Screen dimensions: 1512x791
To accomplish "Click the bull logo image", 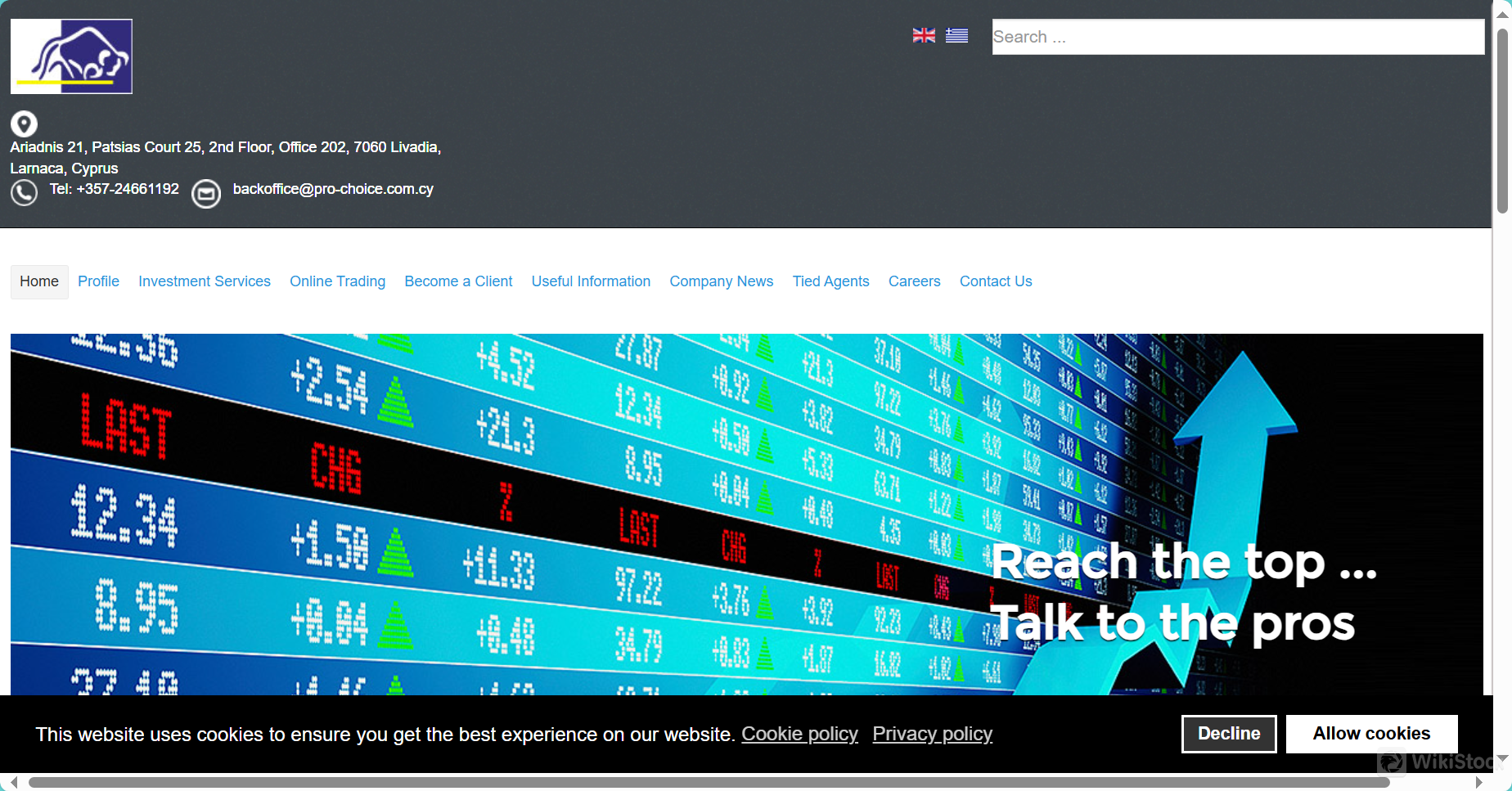I will click(x=71, y=56).
